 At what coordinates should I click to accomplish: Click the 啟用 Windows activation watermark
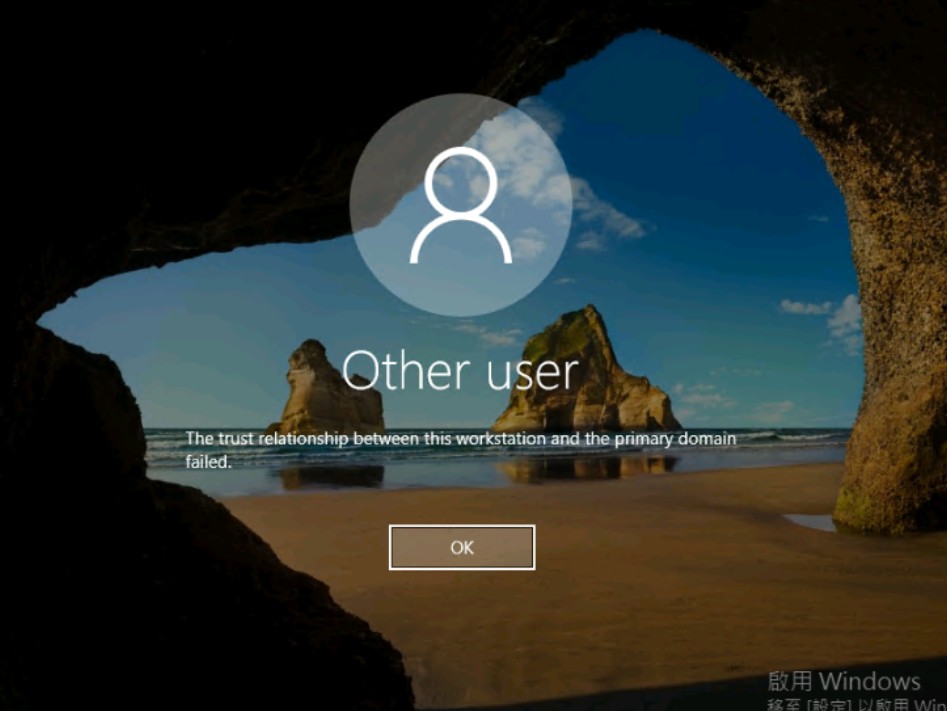pos(843,682)
